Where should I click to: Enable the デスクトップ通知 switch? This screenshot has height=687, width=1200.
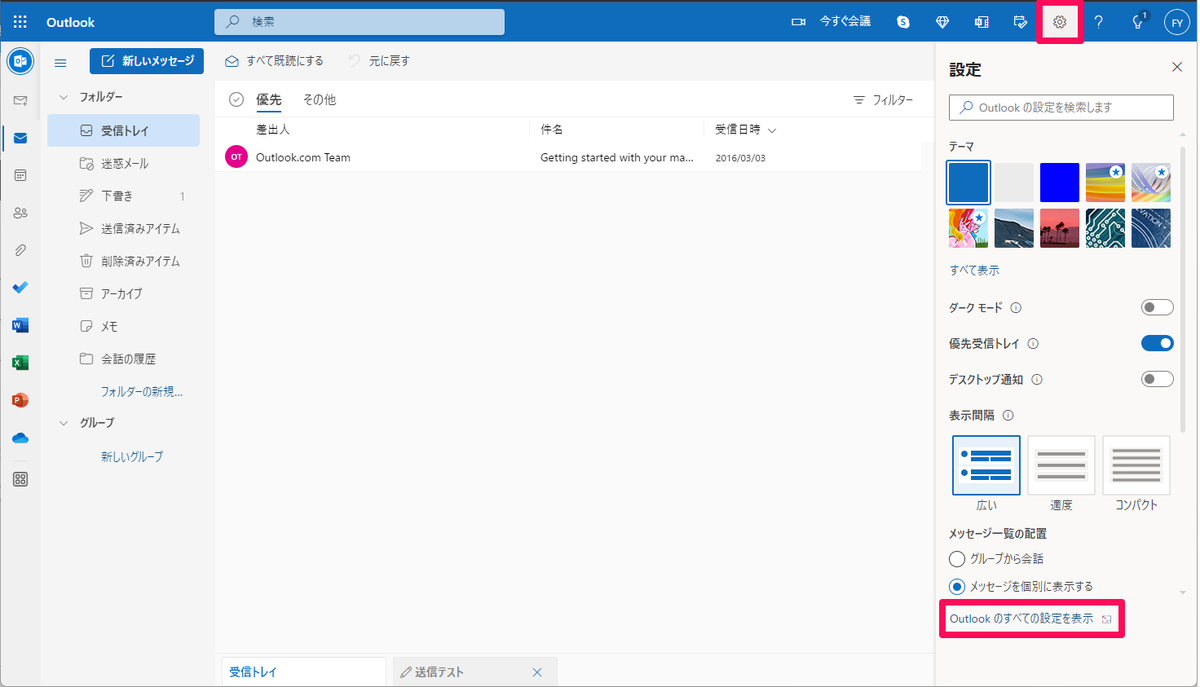click(1157, 379)
